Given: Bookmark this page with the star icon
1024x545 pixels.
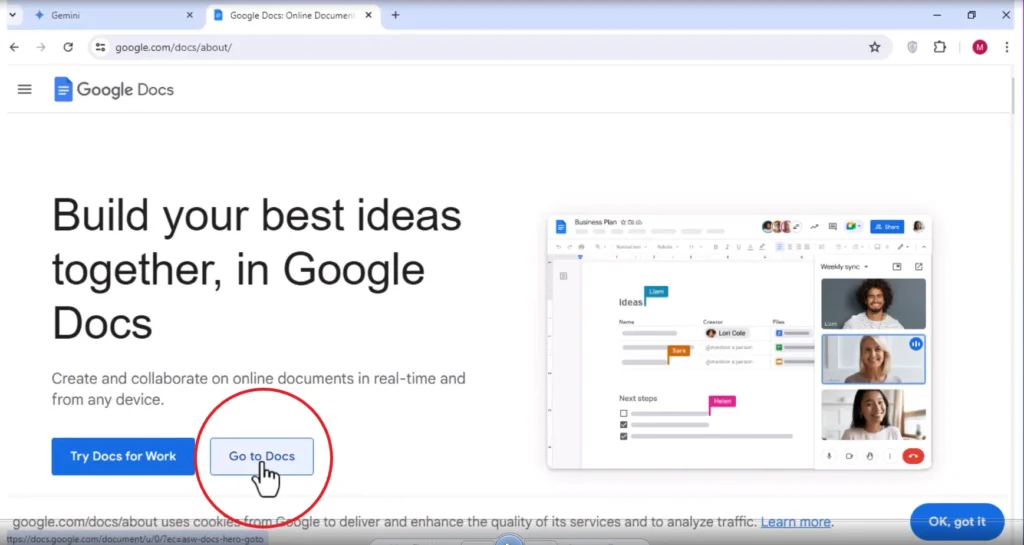Looking at the screenshot, I should (874, 47).
